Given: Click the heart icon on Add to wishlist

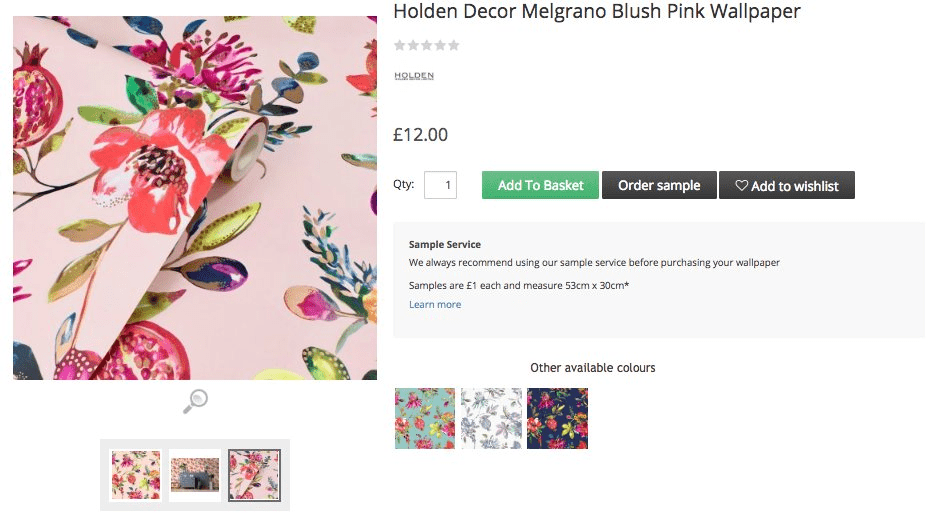Looking at the screenshot, I should [741, 186].
